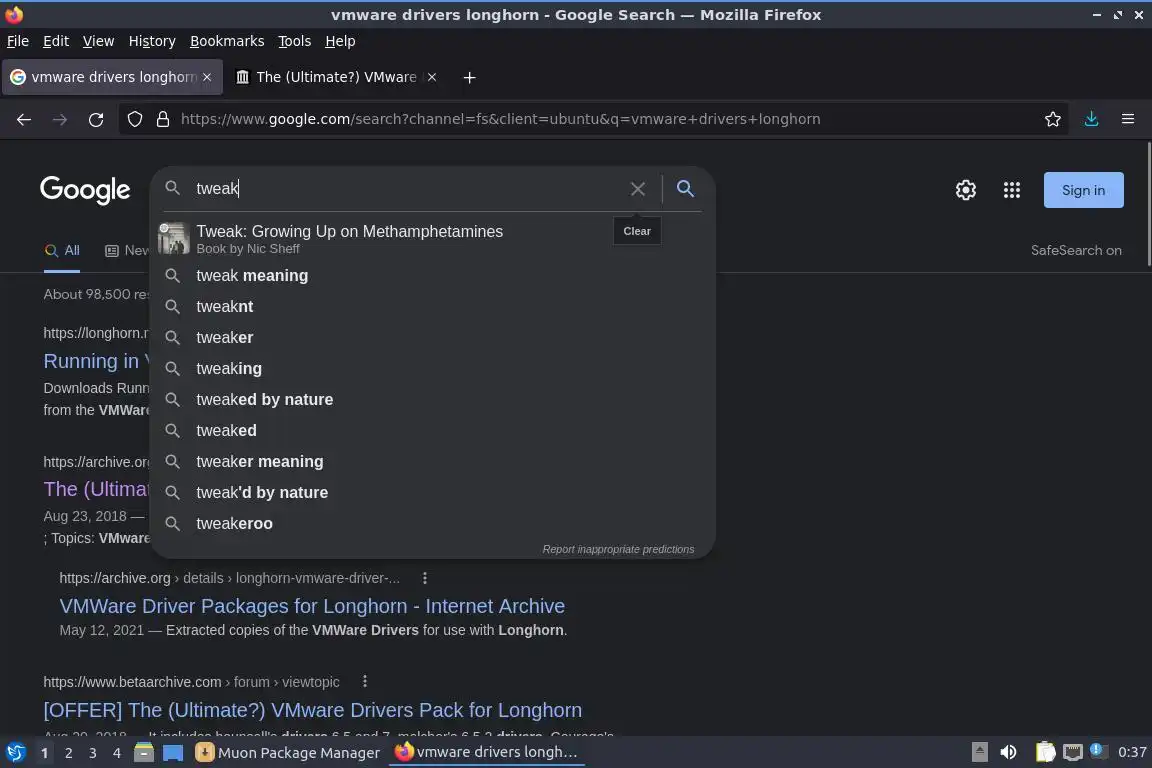The width and height of the screenshot is (1152, 768).
Task: Open the SafeSearch on setting
Action: point(1076,251)
